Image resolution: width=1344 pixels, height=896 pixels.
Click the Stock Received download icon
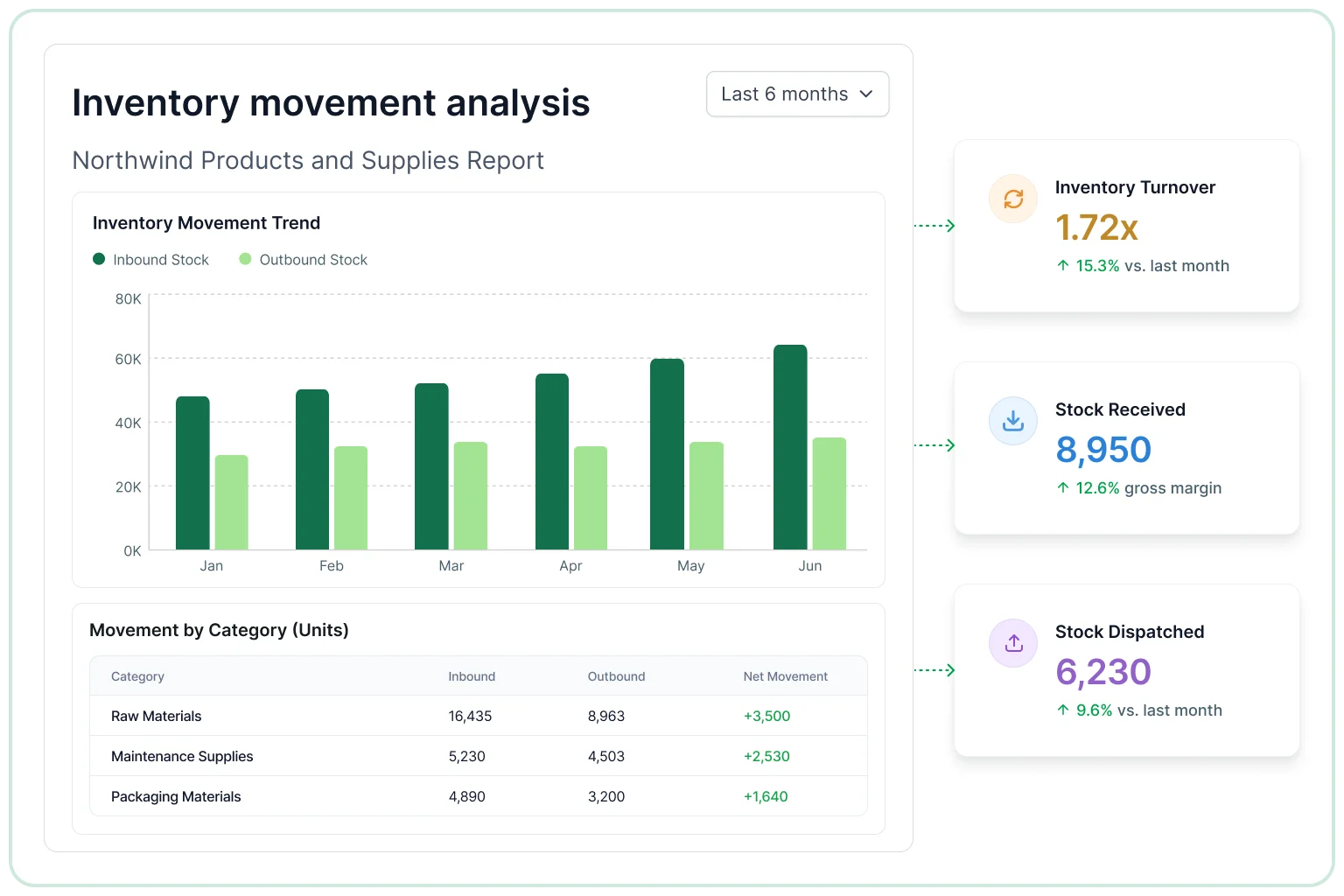[x=1013, y=421]
